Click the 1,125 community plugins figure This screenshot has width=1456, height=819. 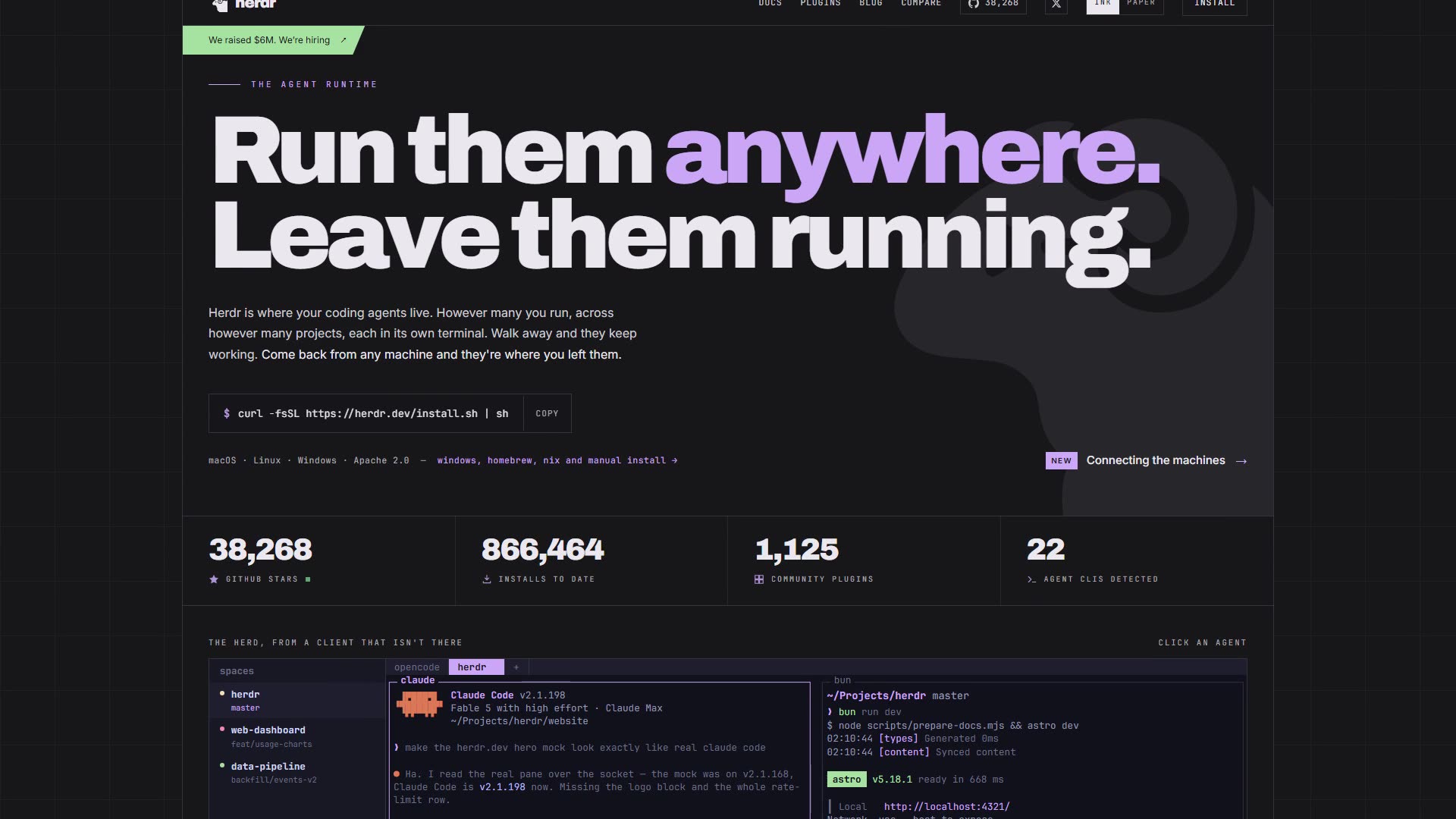797,550
